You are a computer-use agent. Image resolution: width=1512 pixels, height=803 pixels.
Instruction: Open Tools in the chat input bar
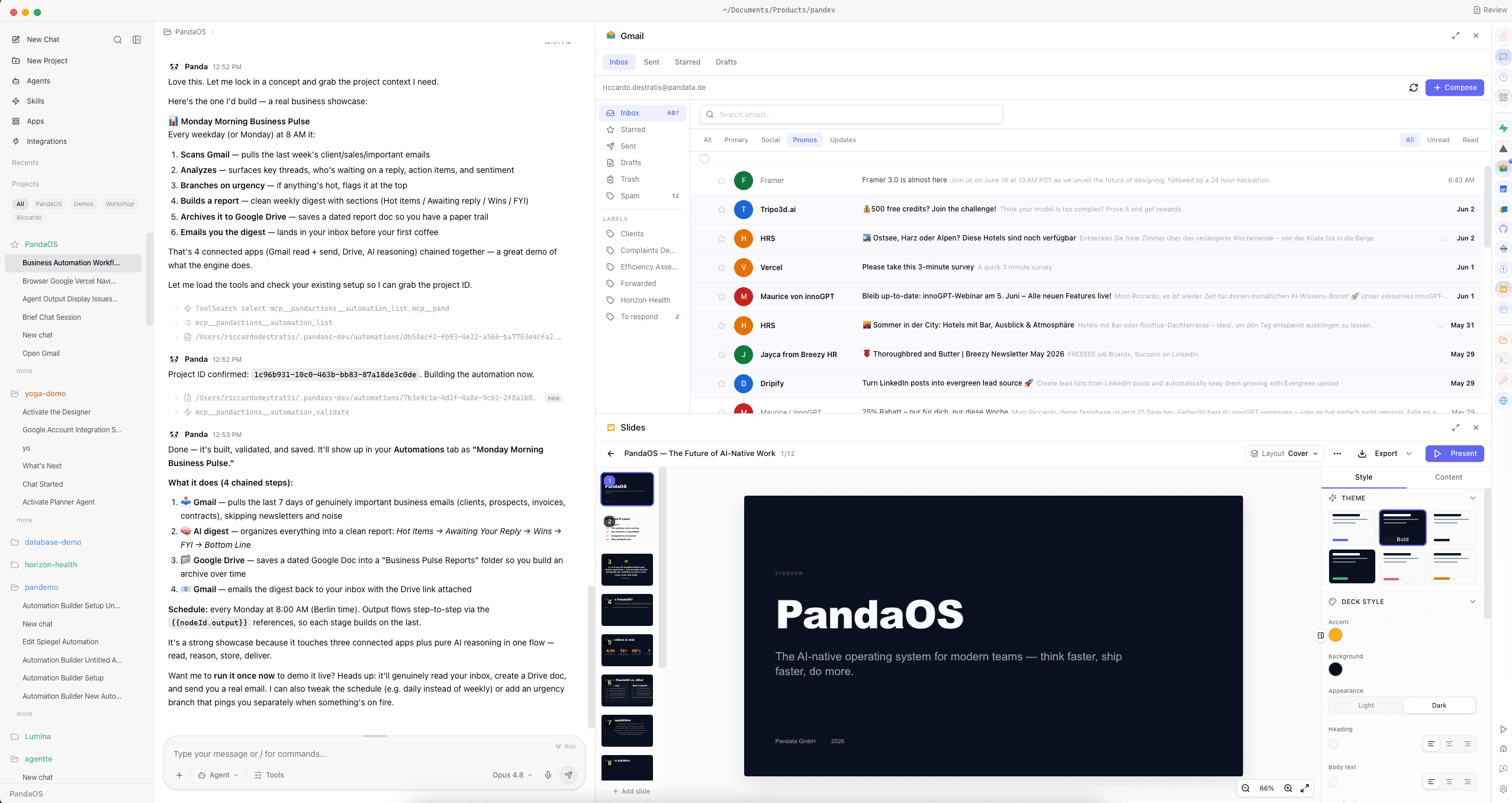pyautogui.click(x=269, y=775)
